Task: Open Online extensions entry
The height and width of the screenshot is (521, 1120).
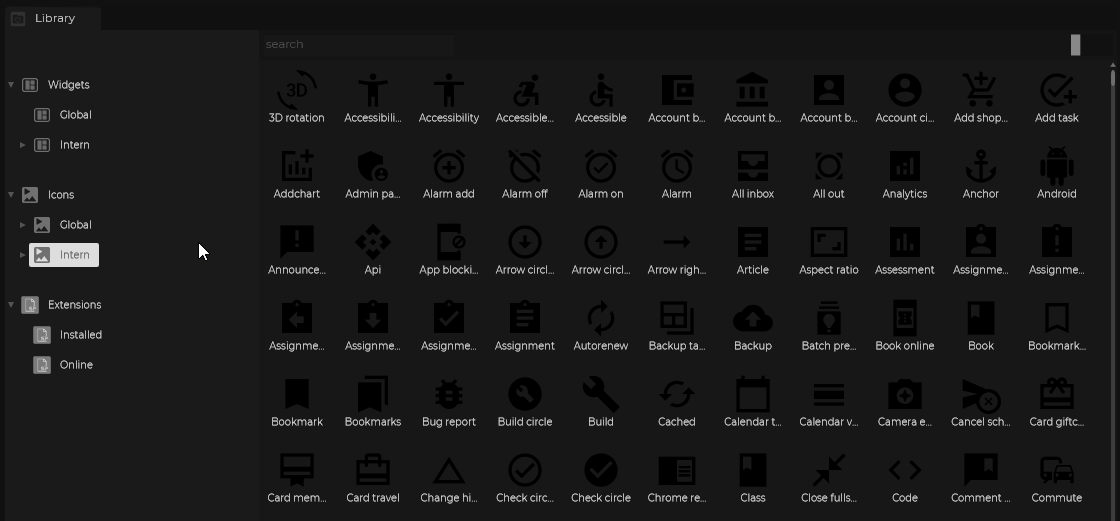Action: pos(76,365)
